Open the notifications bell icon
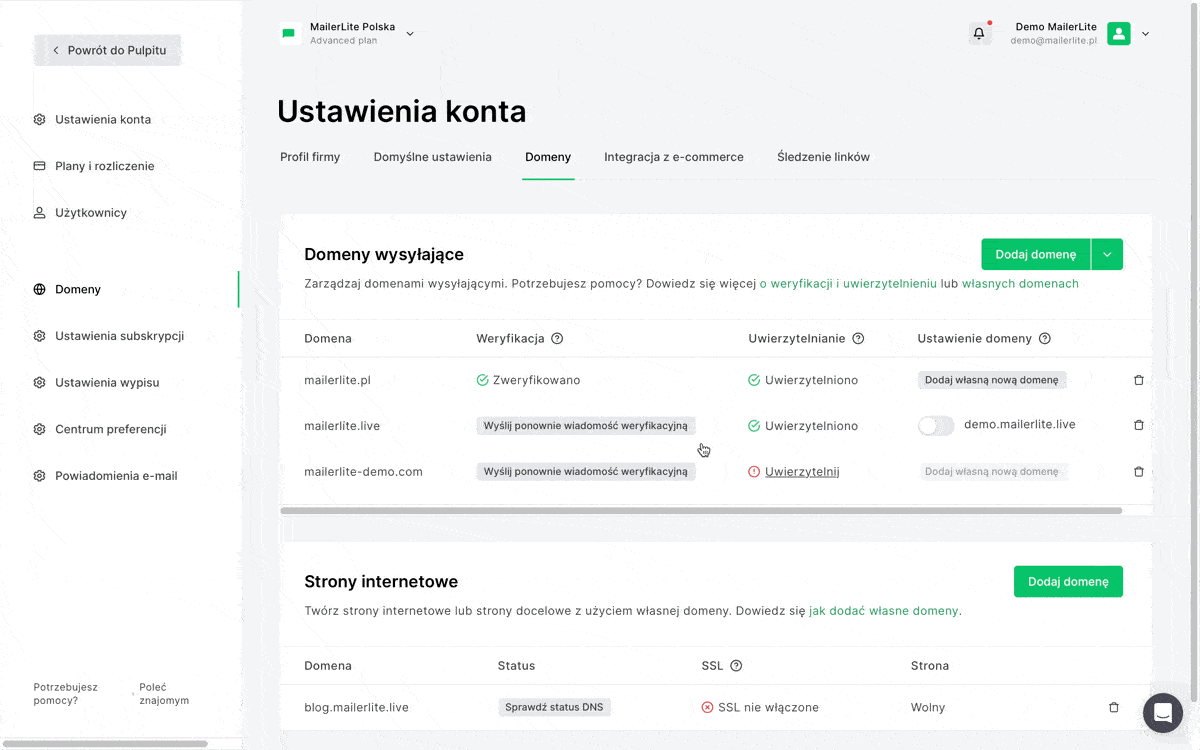This screenshot has height=750, width=1200. click(x=979, y=34)
